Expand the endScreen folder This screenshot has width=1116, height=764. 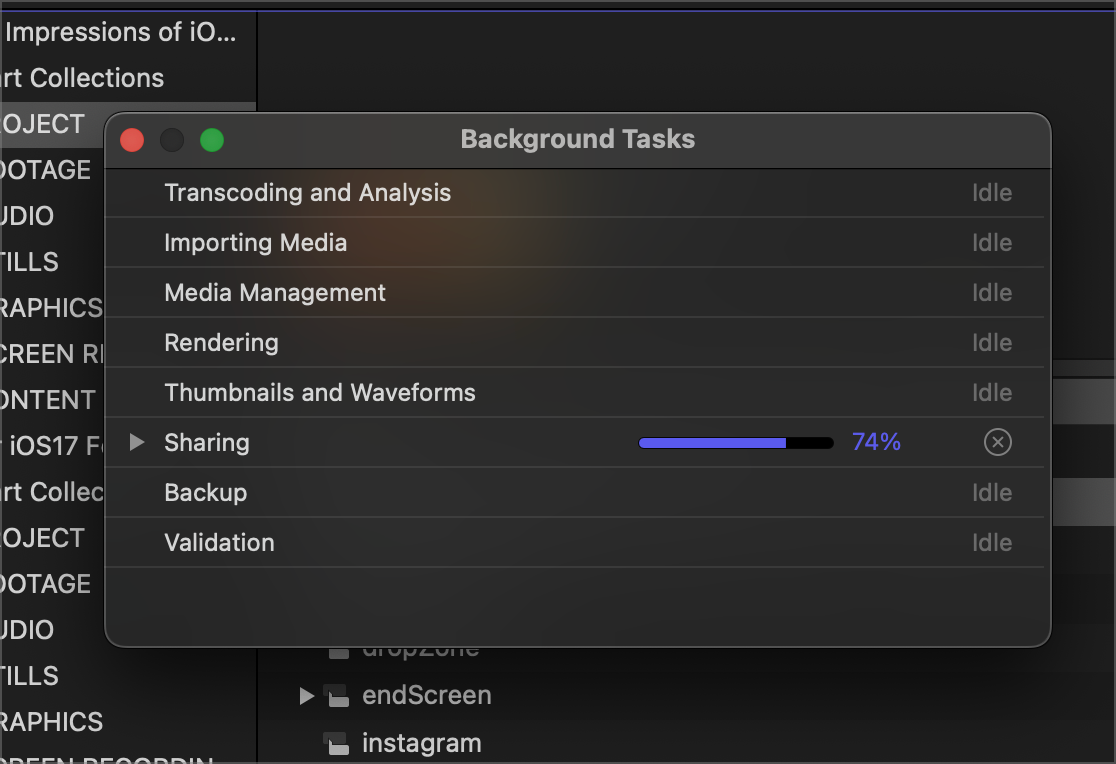click(x=306, y=696)
